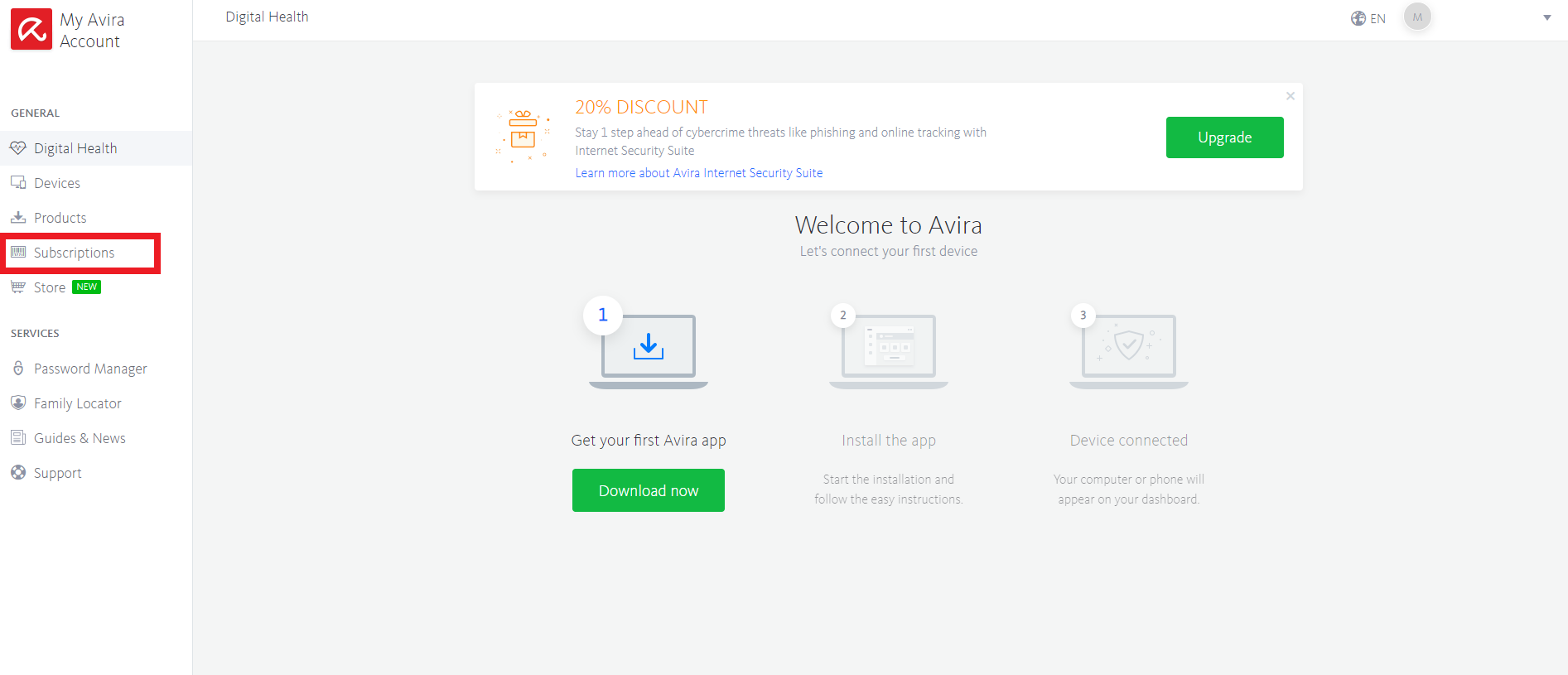Click the green Upgrade button

click(1224, 137)
